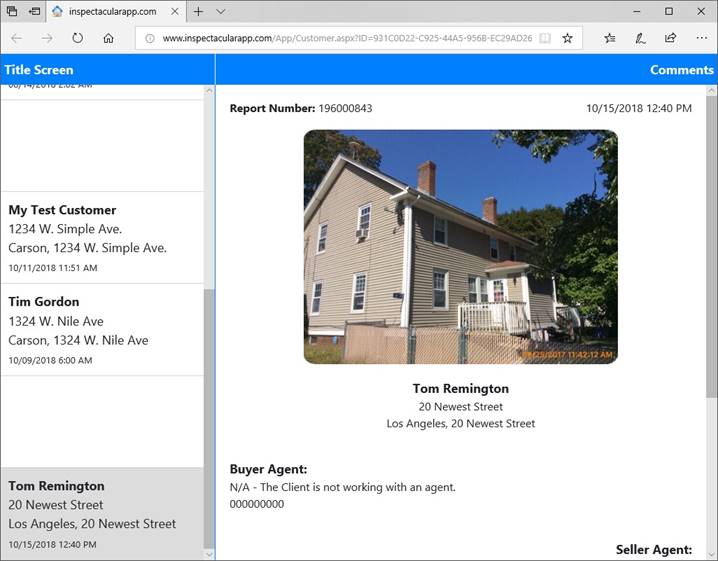Image resolution: width=718 pixels, height=561 pixels.
Task: Click the report pane scroll-up arrow
Action: coord(712,91)
